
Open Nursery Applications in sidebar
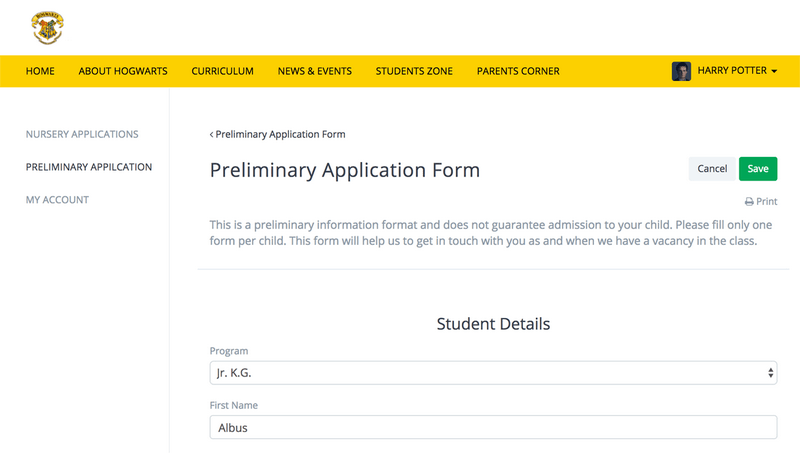tap(82, 134)
